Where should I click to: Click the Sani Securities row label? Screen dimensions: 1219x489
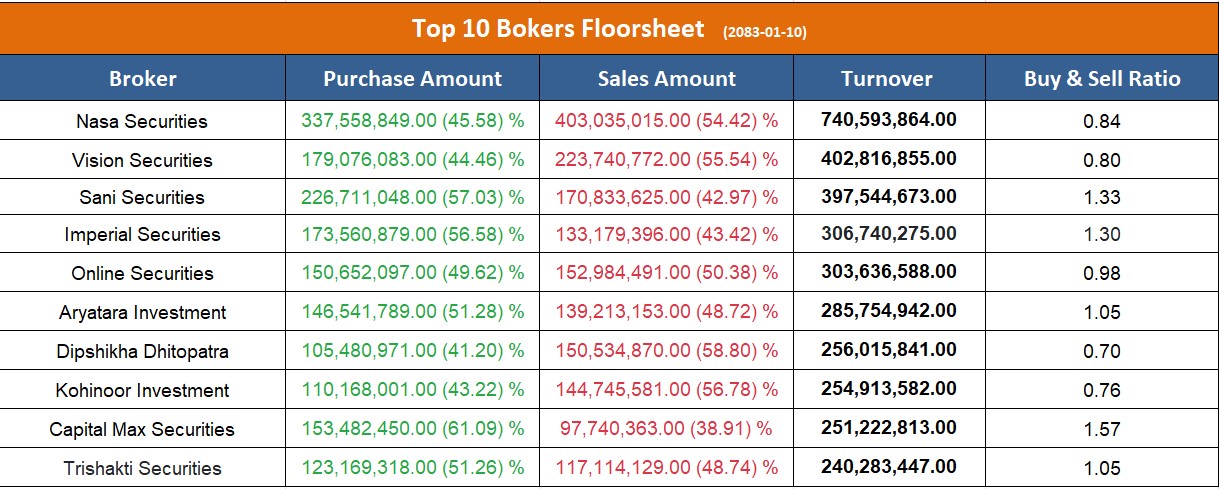142,198
